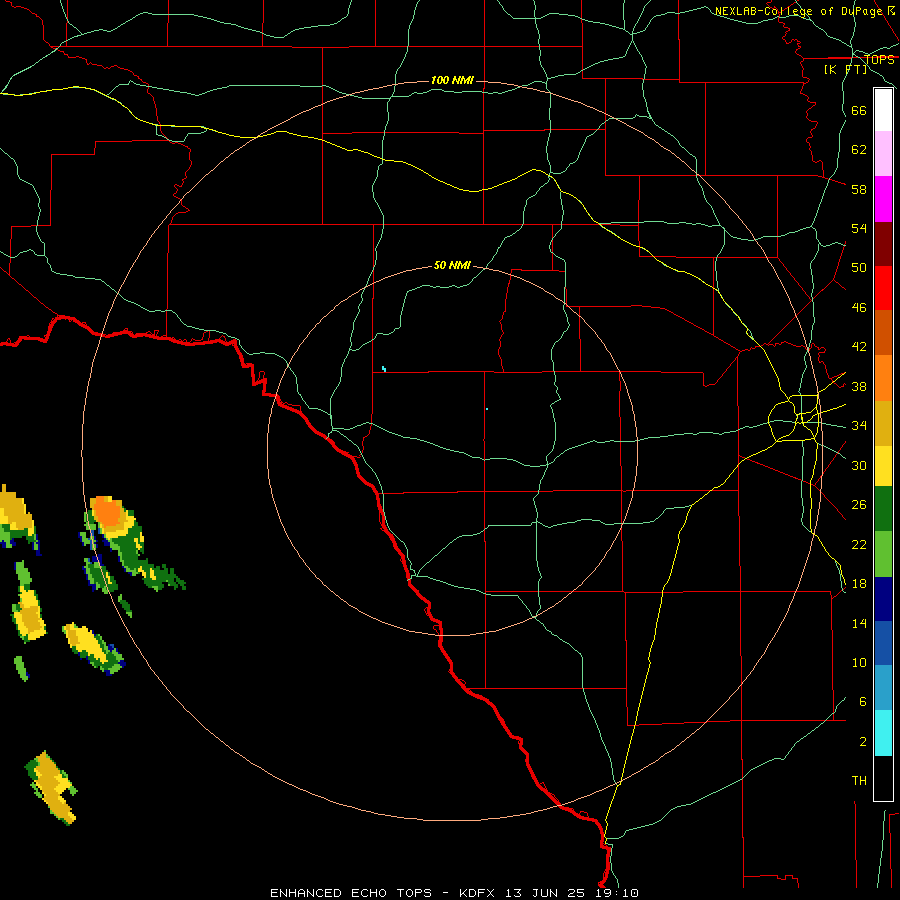
Task: Click the '66' value on the legend scale
Action: (x=859, y=110)
